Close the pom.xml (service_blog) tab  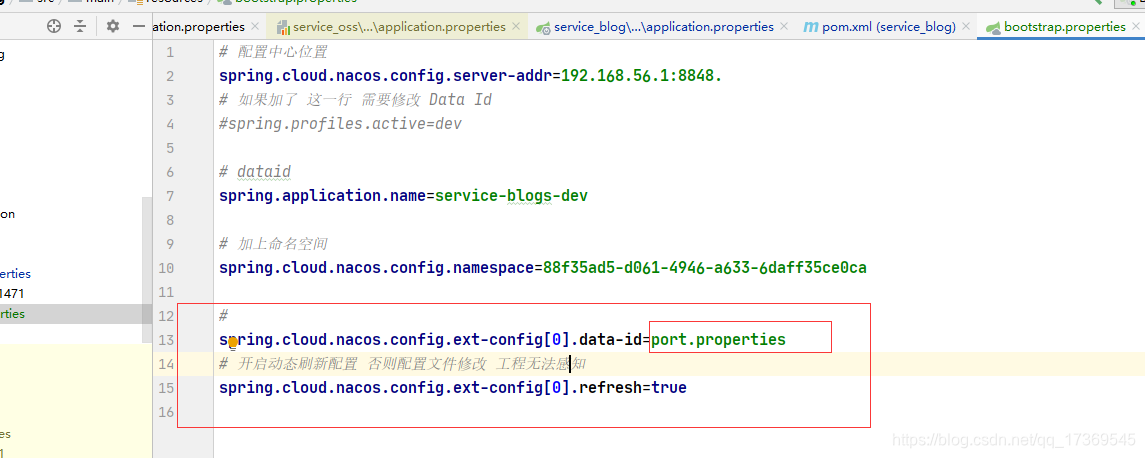(x=966, y=26)
